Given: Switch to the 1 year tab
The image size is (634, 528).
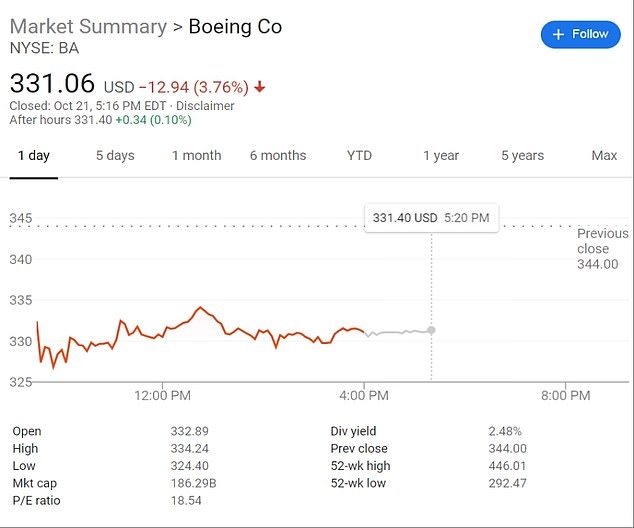Looking at the screenshot, I should [440, 156].
